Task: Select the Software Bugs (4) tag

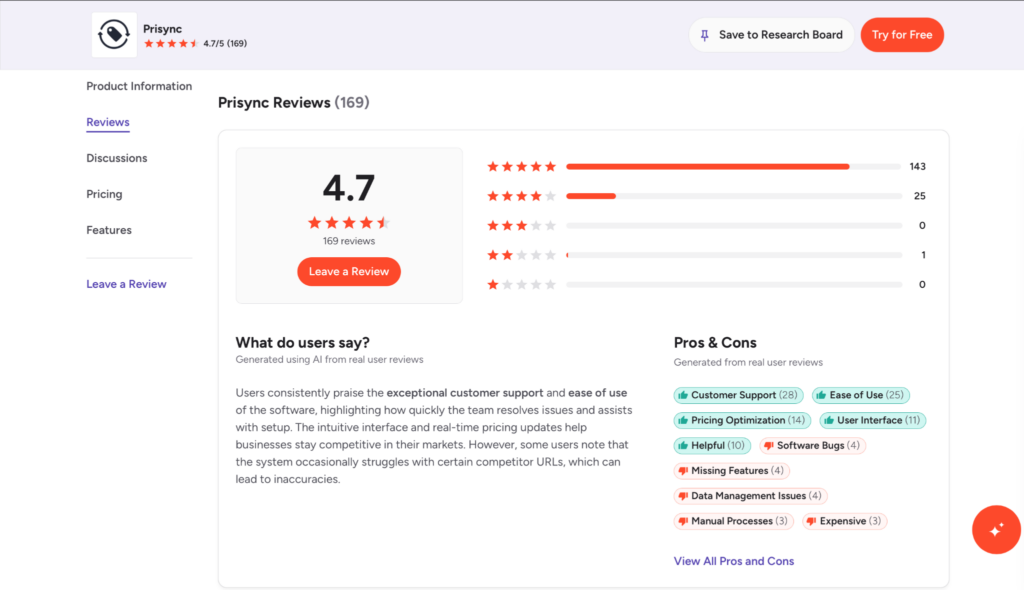Action: (812, 446)
